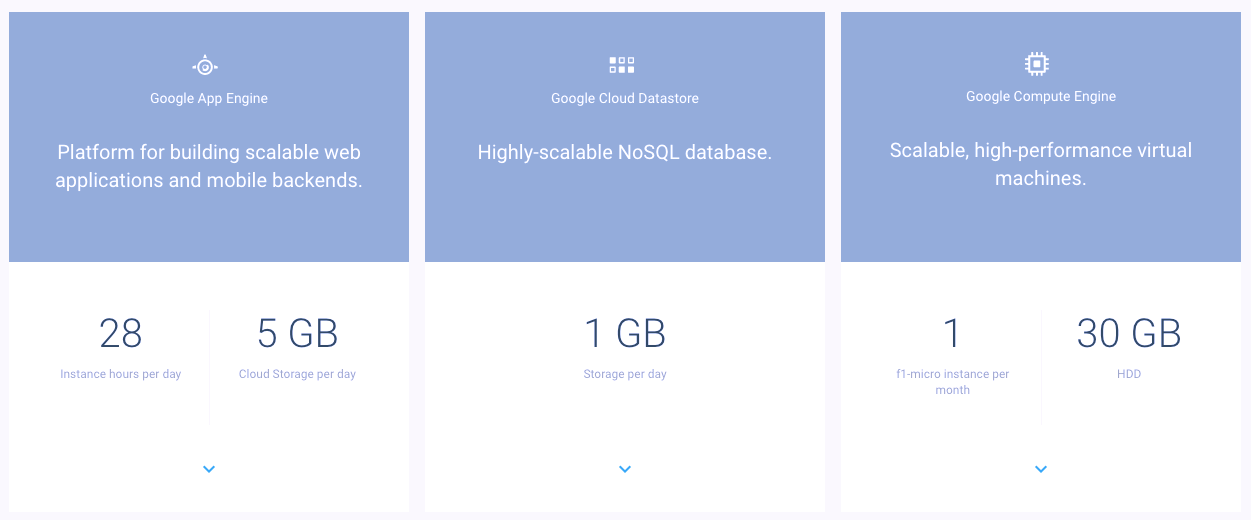Expand the Compute Engine card chevron
Image resolution: width=1251 pixels, height=520 pixels.
(1041, 469)
